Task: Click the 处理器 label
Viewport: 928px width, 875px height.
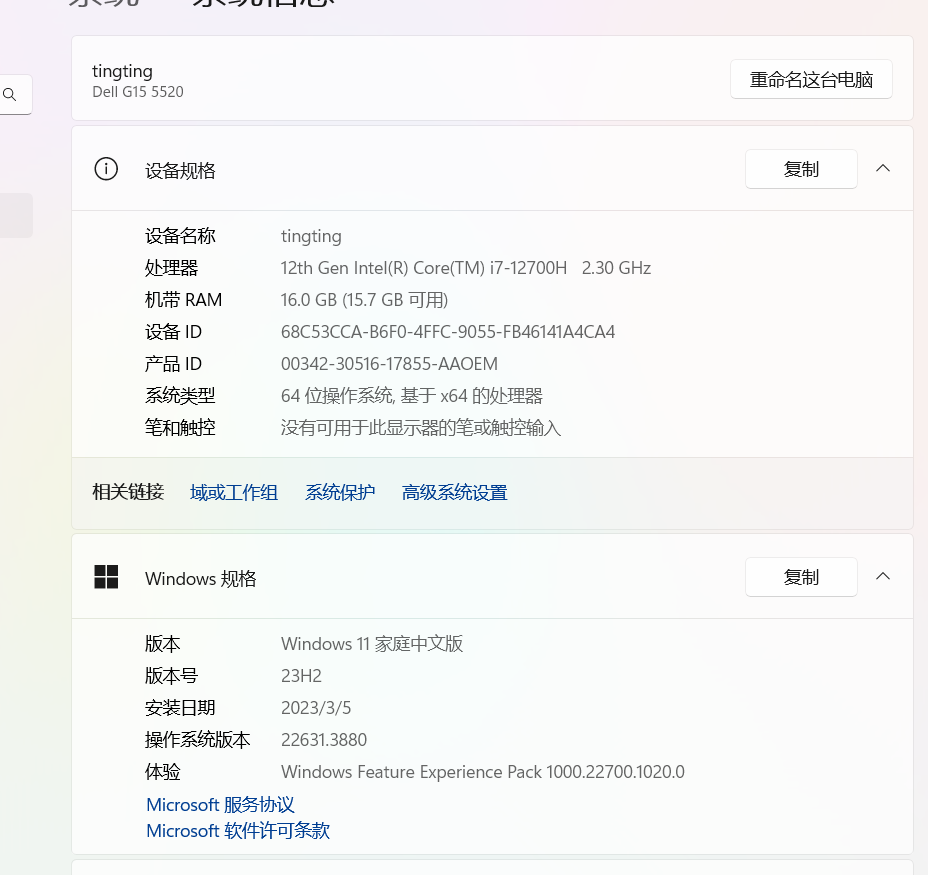Action: click(x=171, y=268)
